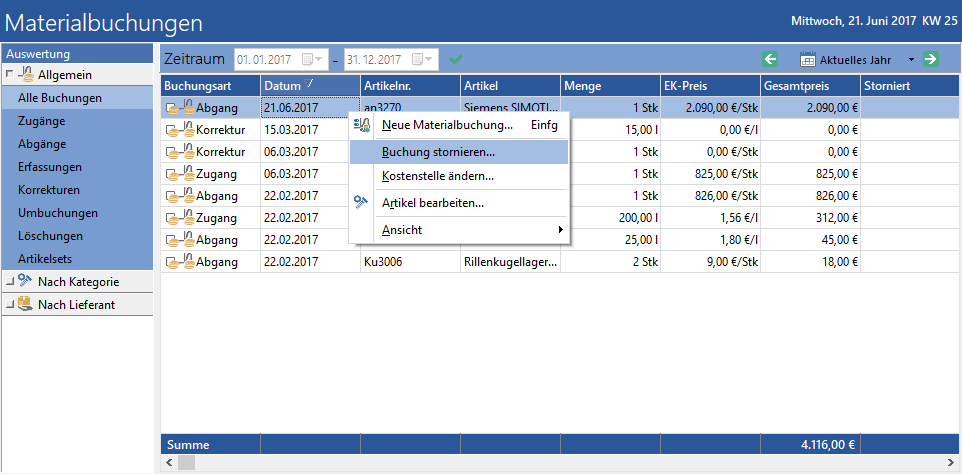Click booking icon of Abgang Ku3006 row
This screenshot has width=962, height=474.
click(x=180, y=262)
